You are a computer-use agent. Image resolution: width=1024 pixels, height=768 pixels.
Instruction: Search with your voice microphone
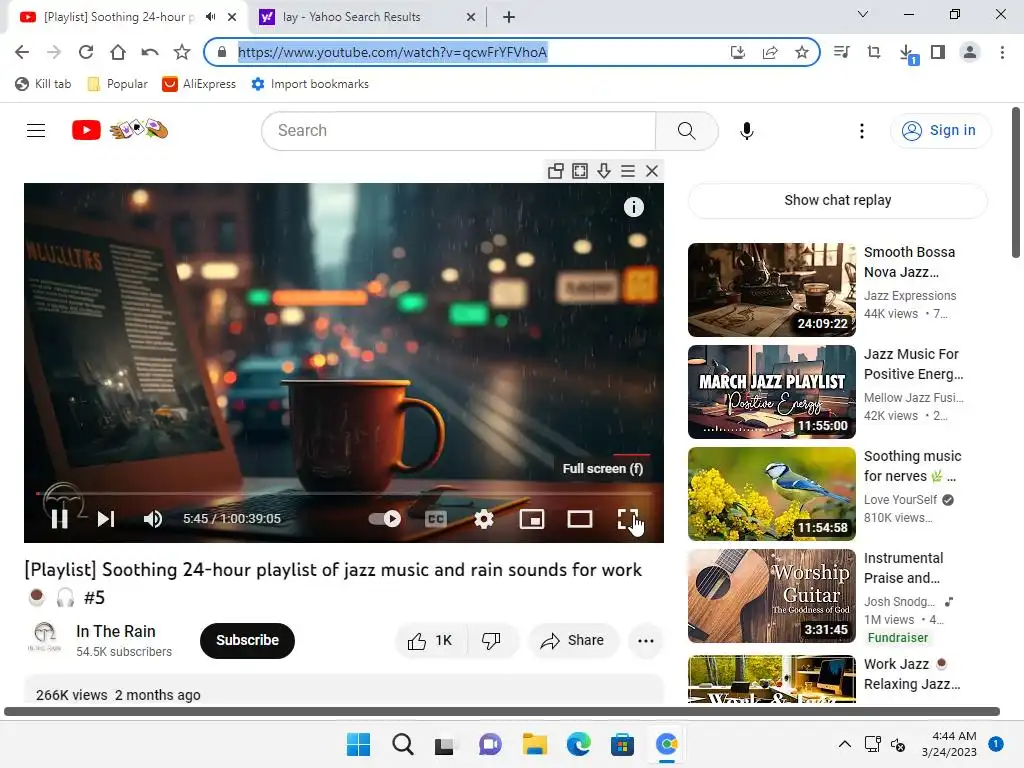[746, 131]
